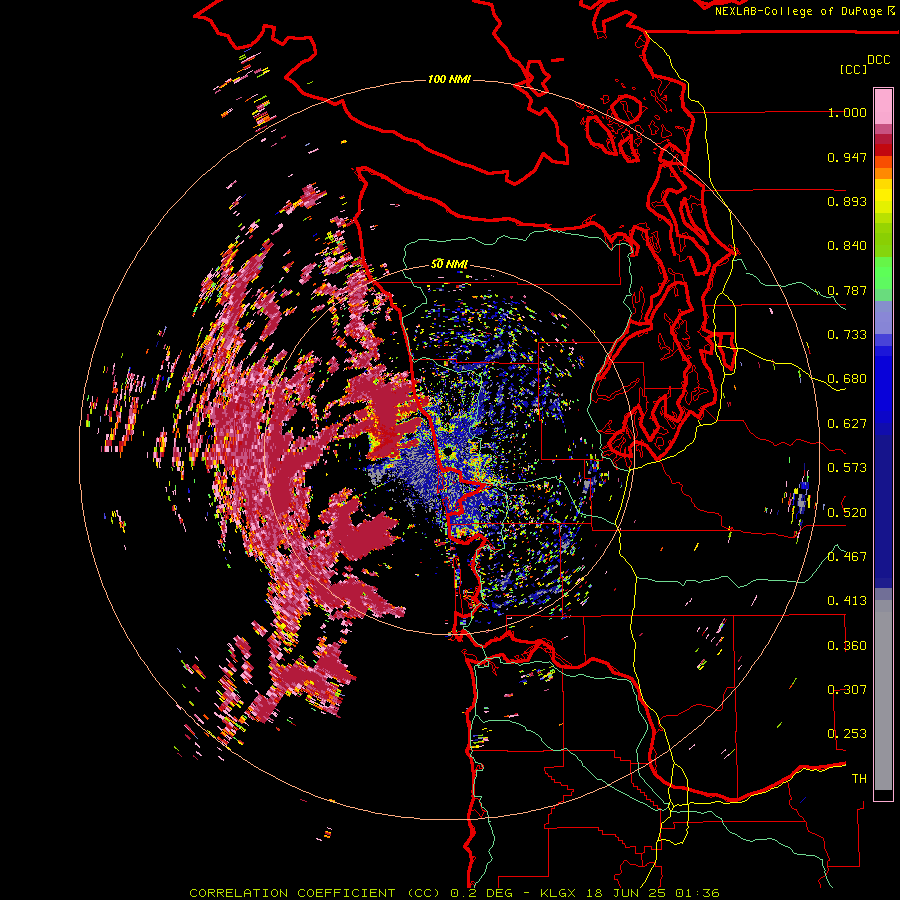Select the 0.520 scale value
Image resolution: width=900 pixels, height=900 pixels.
(847, 513)
